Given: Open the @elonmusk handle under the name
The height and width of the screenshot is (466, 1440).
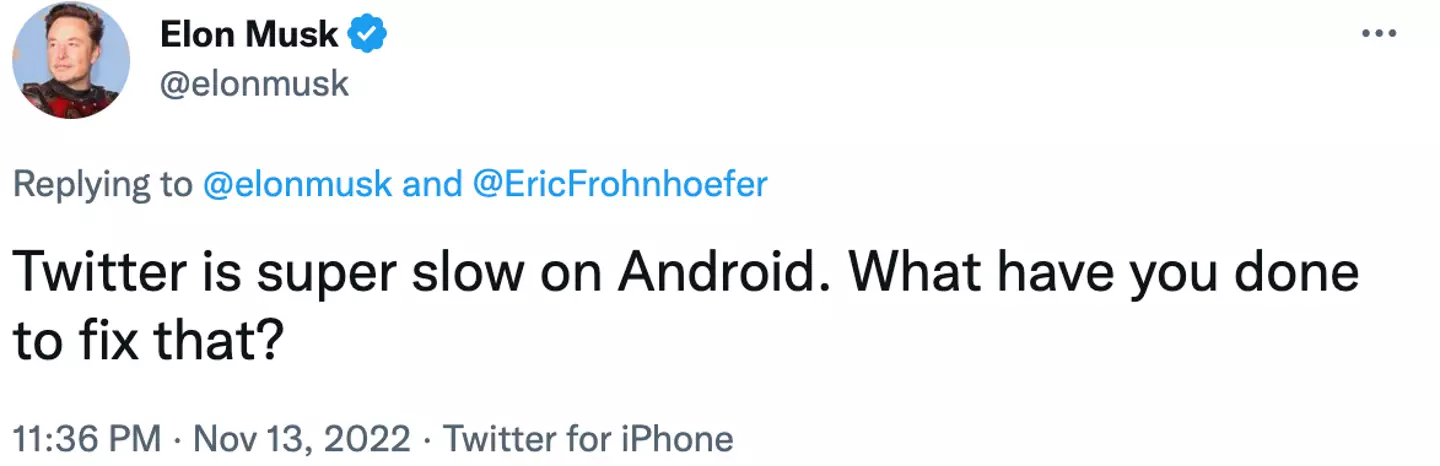Looking at the screenshot, I should point(254,83).
